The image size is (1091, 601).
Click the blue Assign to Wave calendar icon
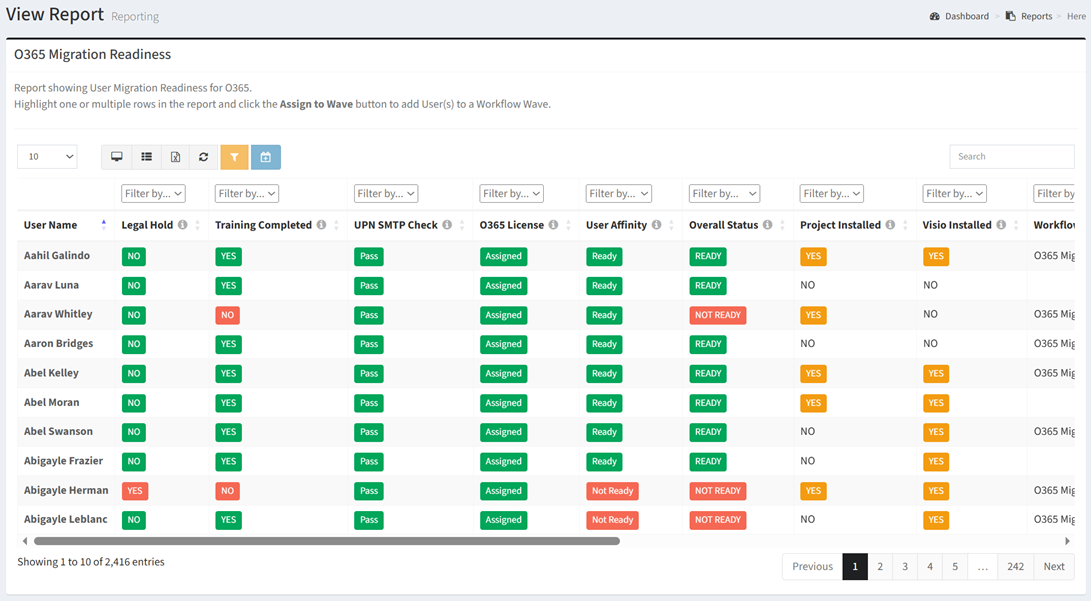(265, 157)
